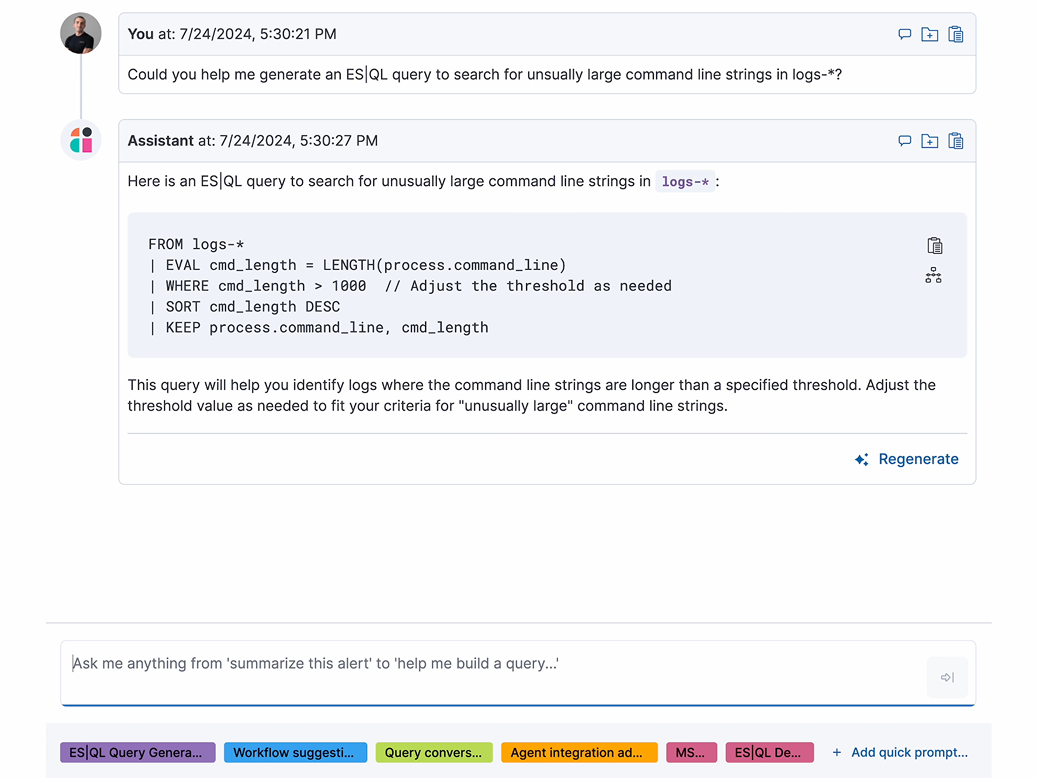Screen dimensions: 1037x778
Task: Select the MS... quick prompt badge
Action: point(691,753)
